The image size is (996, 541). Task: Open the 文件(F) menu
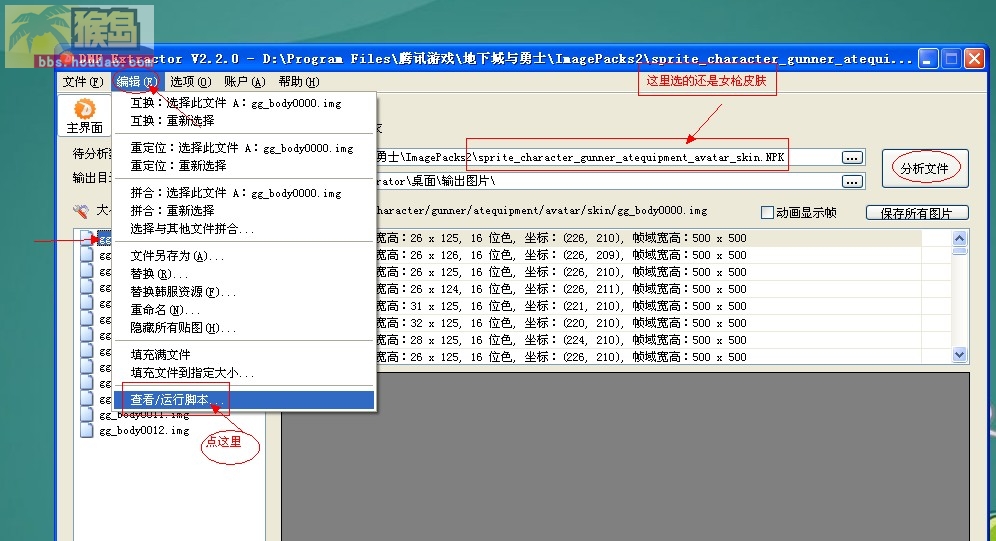click(x=83, y=81)
